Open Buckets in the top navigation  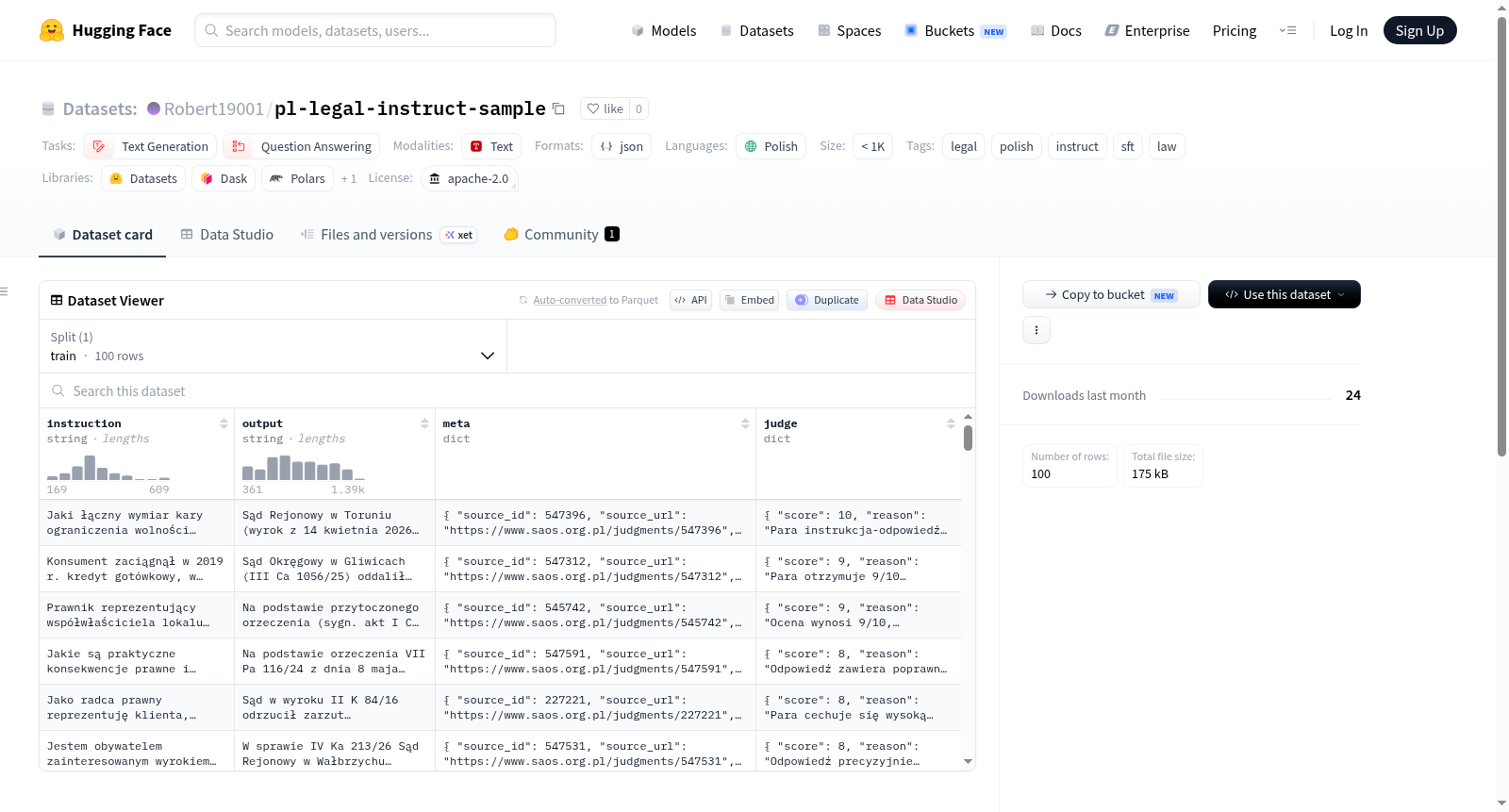[x=955, y=30]
